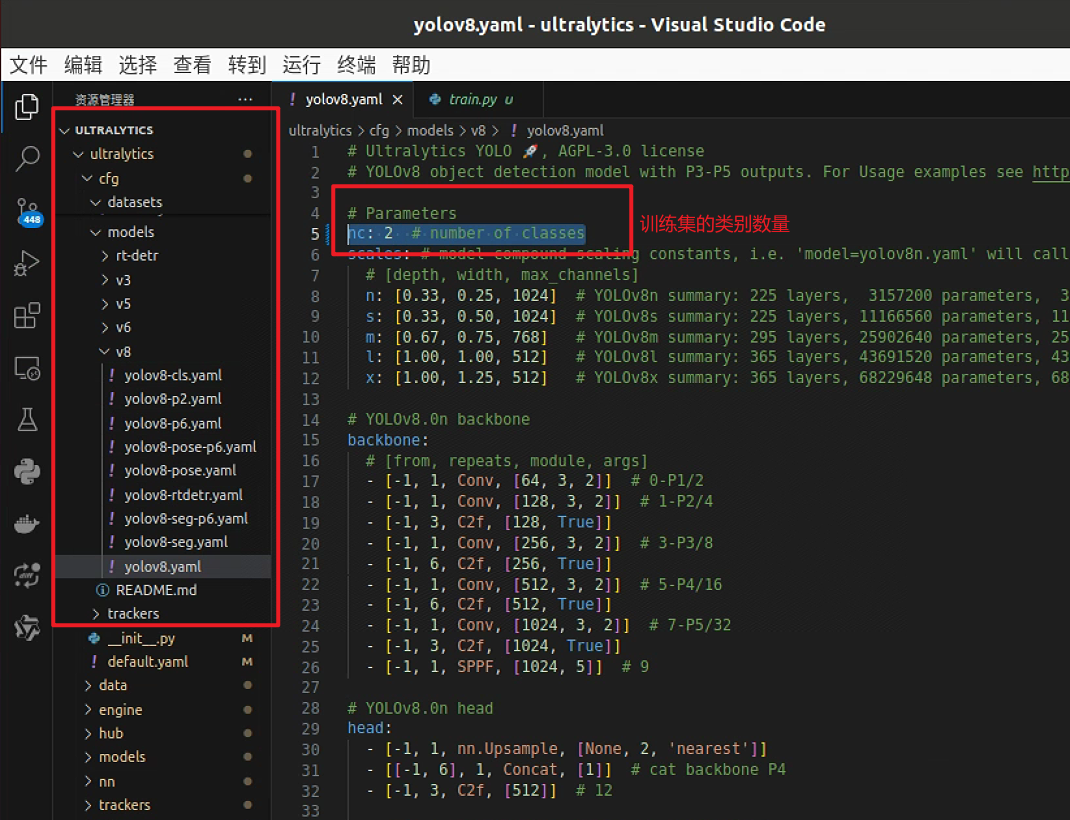The width and height of the screenshot is (1070, 820).
Task: Open the 终端 menu
Action: click(357, 65)
